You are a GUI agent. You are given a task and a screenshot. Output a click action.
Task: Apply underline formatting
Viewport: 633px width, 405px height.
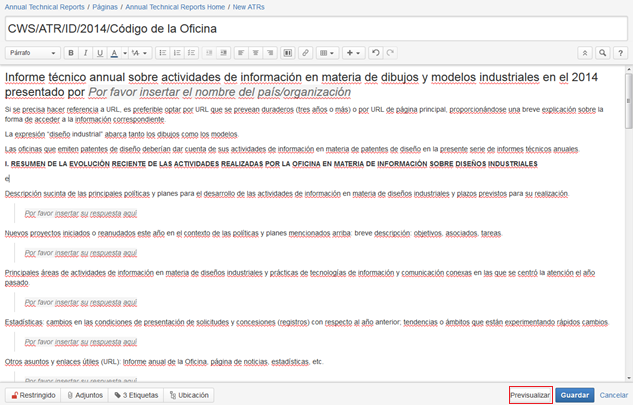point(101,52)
